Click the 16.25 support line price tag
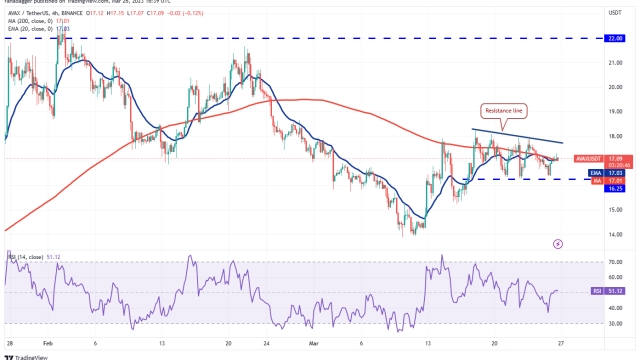Image resolution: width=640 pixels, height=360 pixels. coord(615,189)
